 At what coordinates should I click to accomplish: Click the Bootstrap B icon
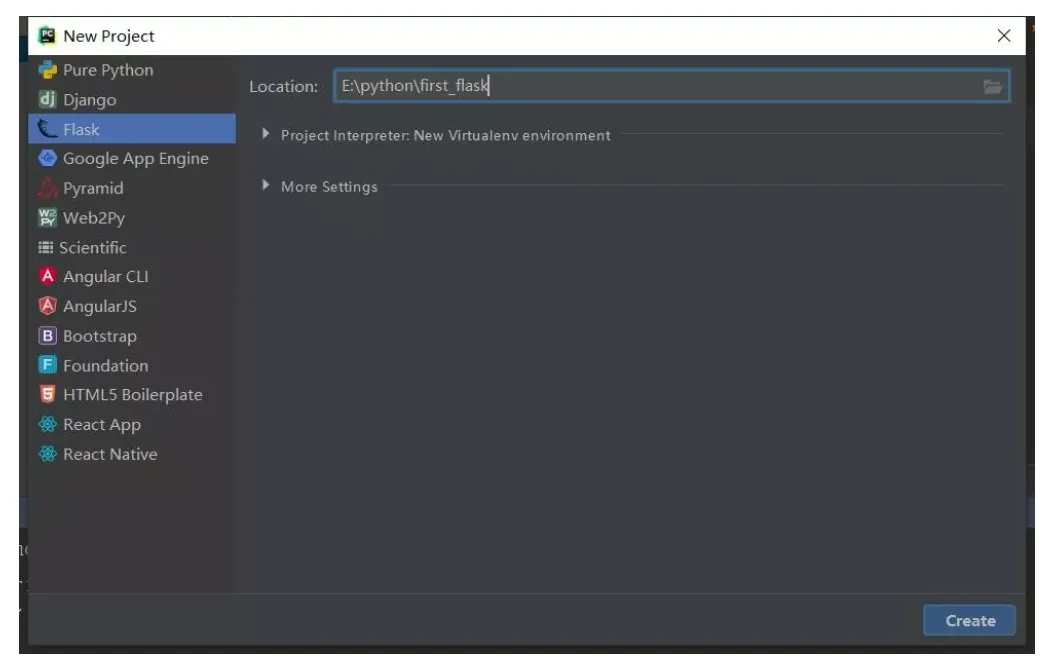pos(47,336)
